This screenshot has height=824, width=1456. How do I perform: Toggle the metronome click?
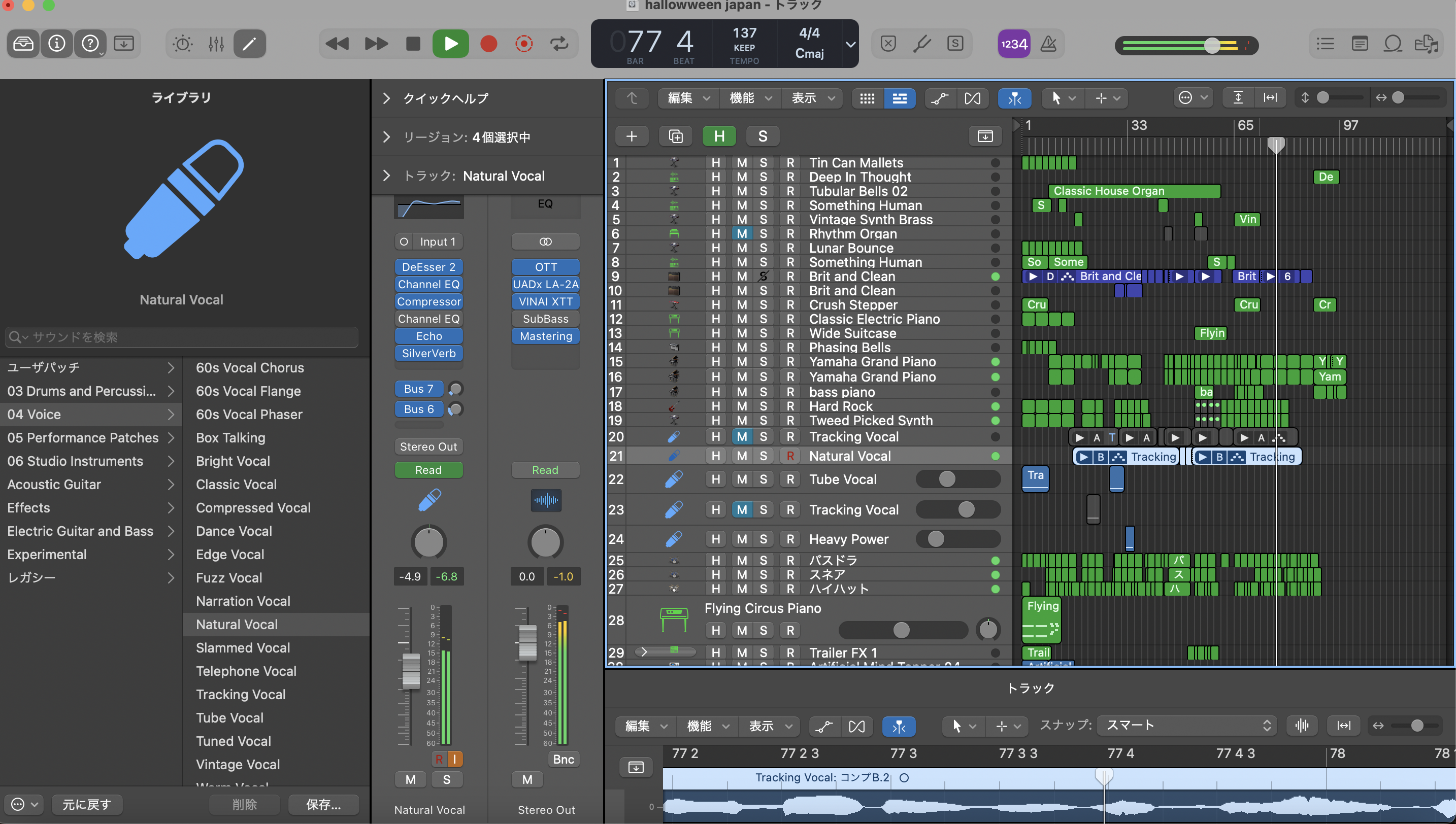click(x=1048, y=44)
